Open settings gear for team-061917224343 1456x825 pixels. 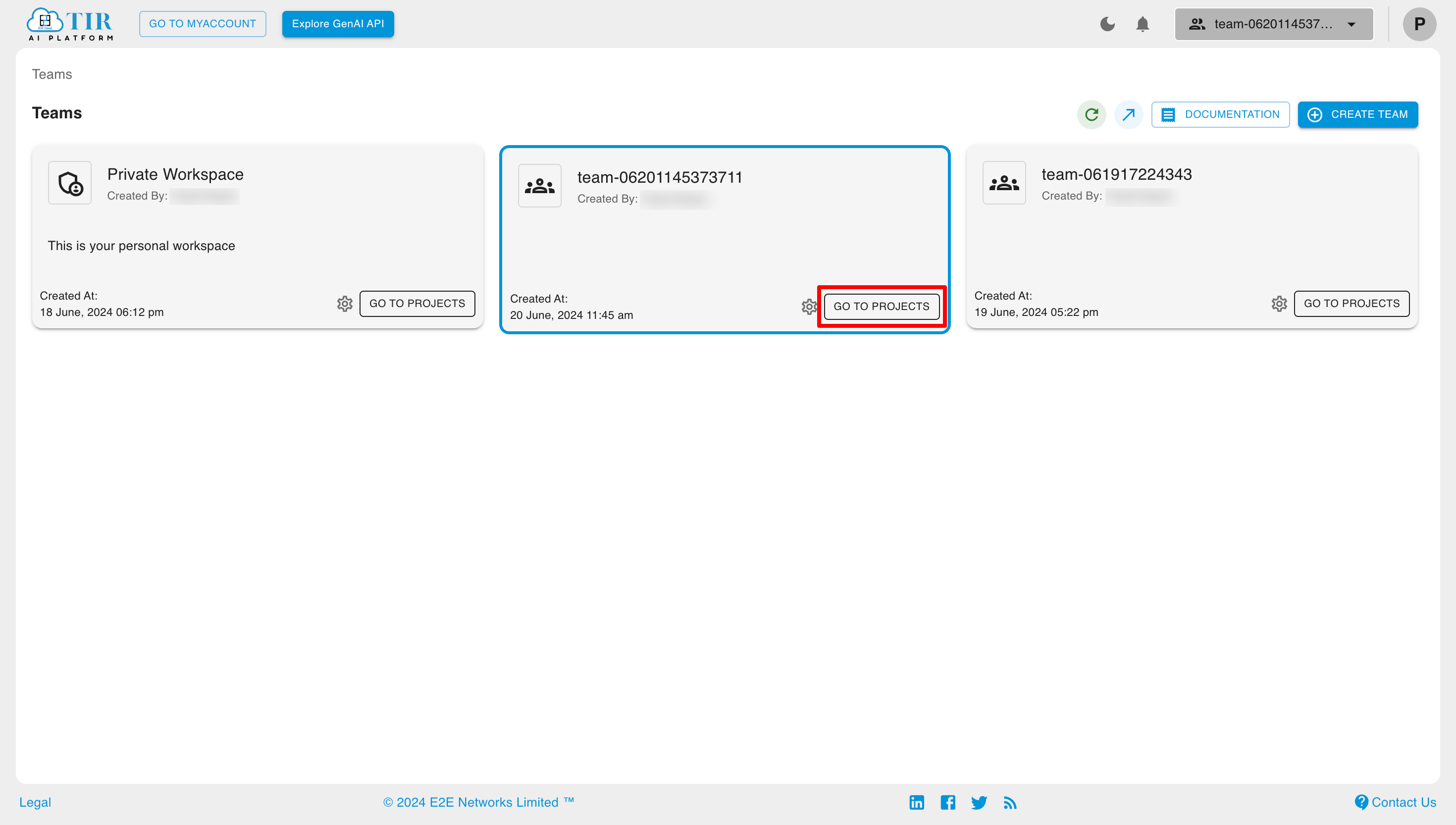tap(1279, 304)
